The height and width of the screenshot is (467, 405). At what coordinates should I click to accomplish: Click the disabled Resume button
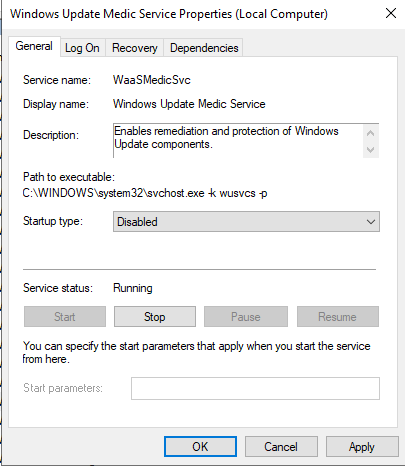pyautogui.click(x=338, y=317)
